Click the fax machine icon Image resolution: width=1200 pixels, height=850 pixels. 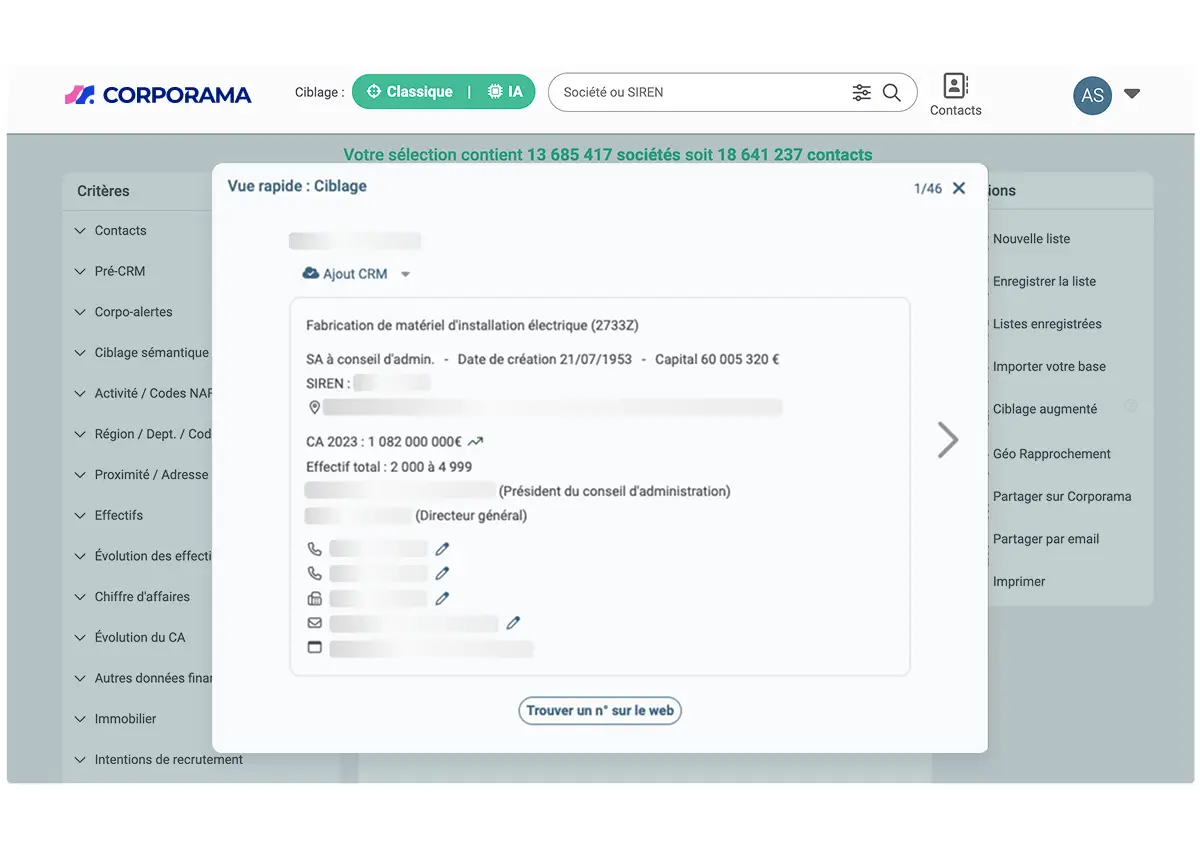point(314,599)
